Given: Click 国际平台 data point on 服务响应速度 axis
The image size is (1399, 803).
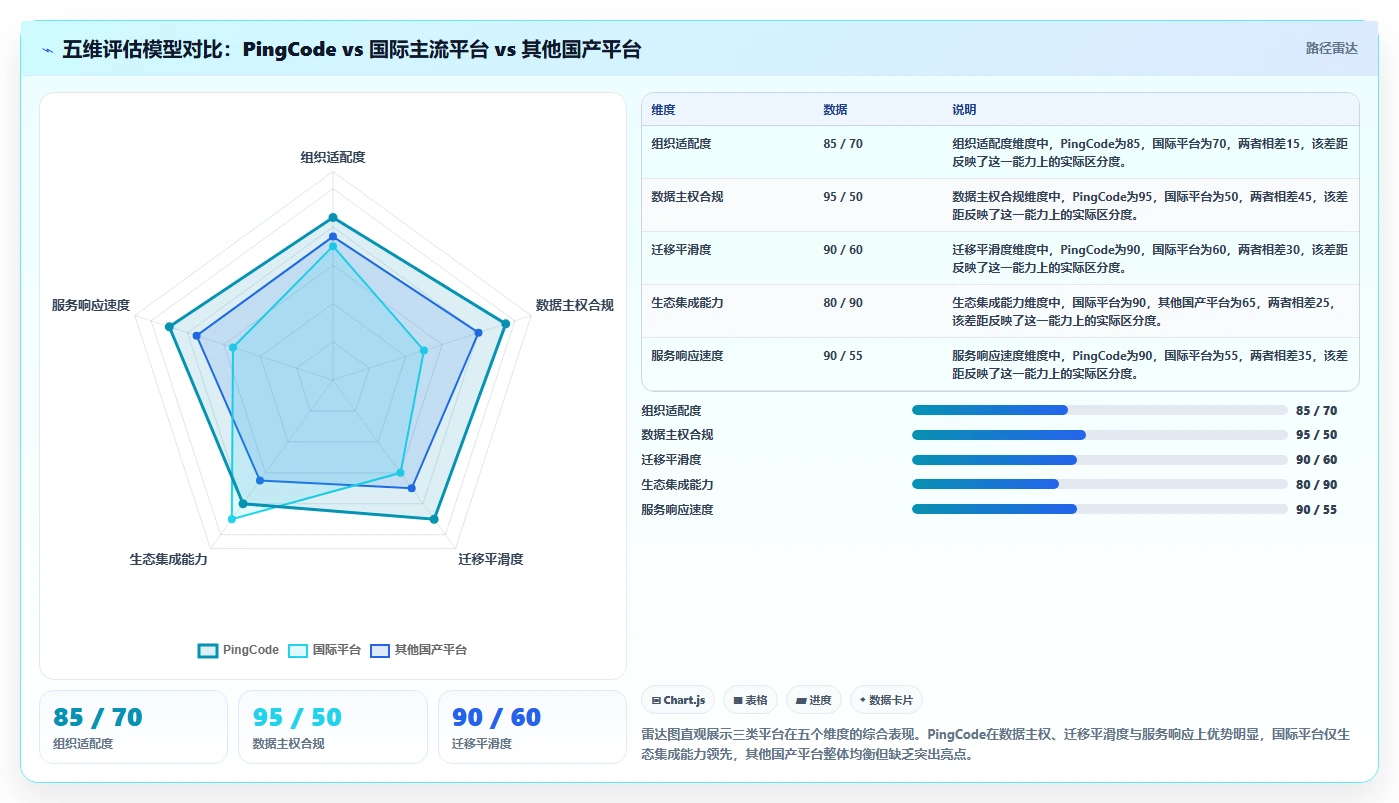Looking at the screenshot, I should (x=233, y=348).
